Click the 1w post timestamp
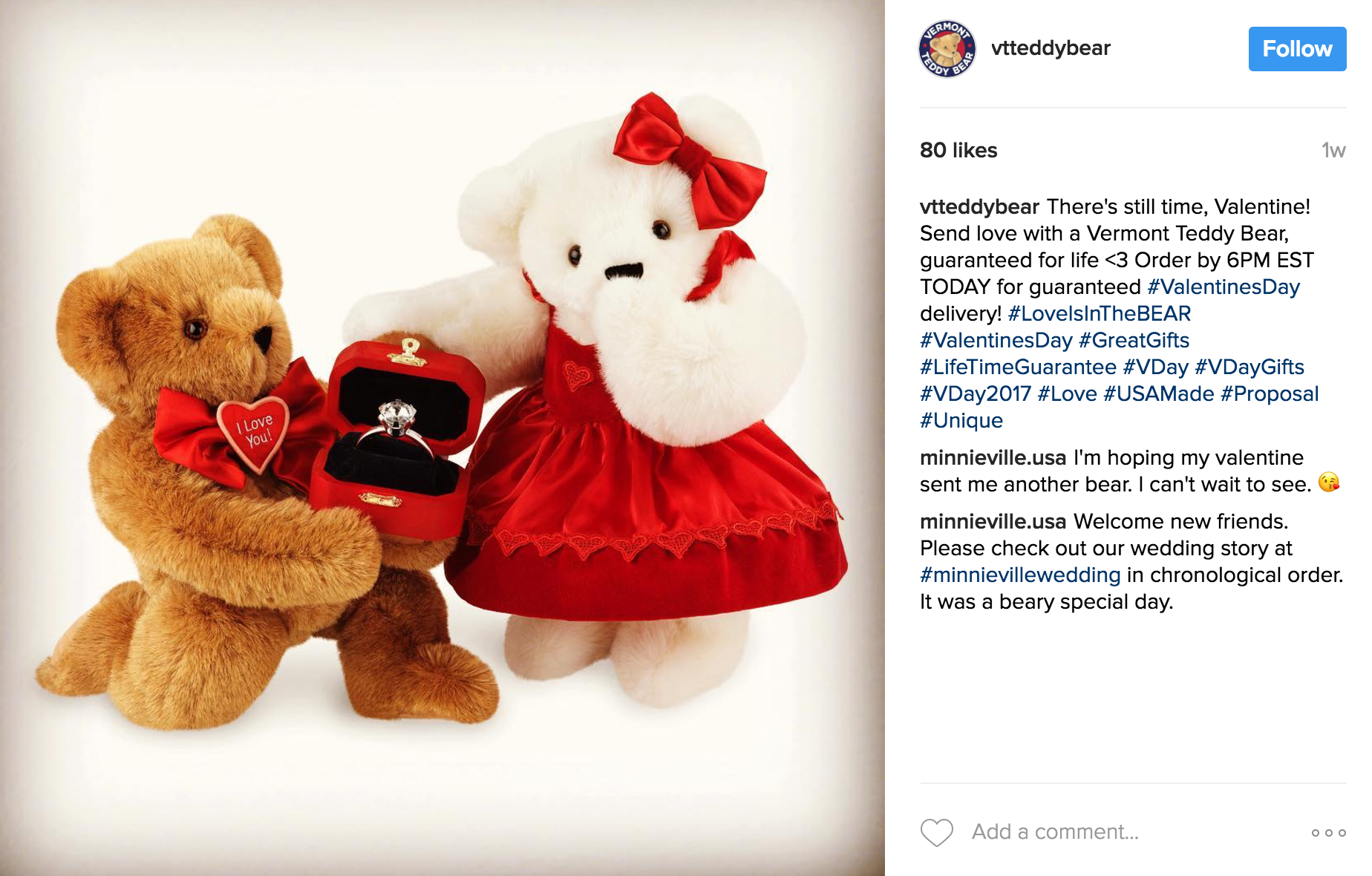The height and width of the screenshot is (876, 1372). tap(1333, 150)
